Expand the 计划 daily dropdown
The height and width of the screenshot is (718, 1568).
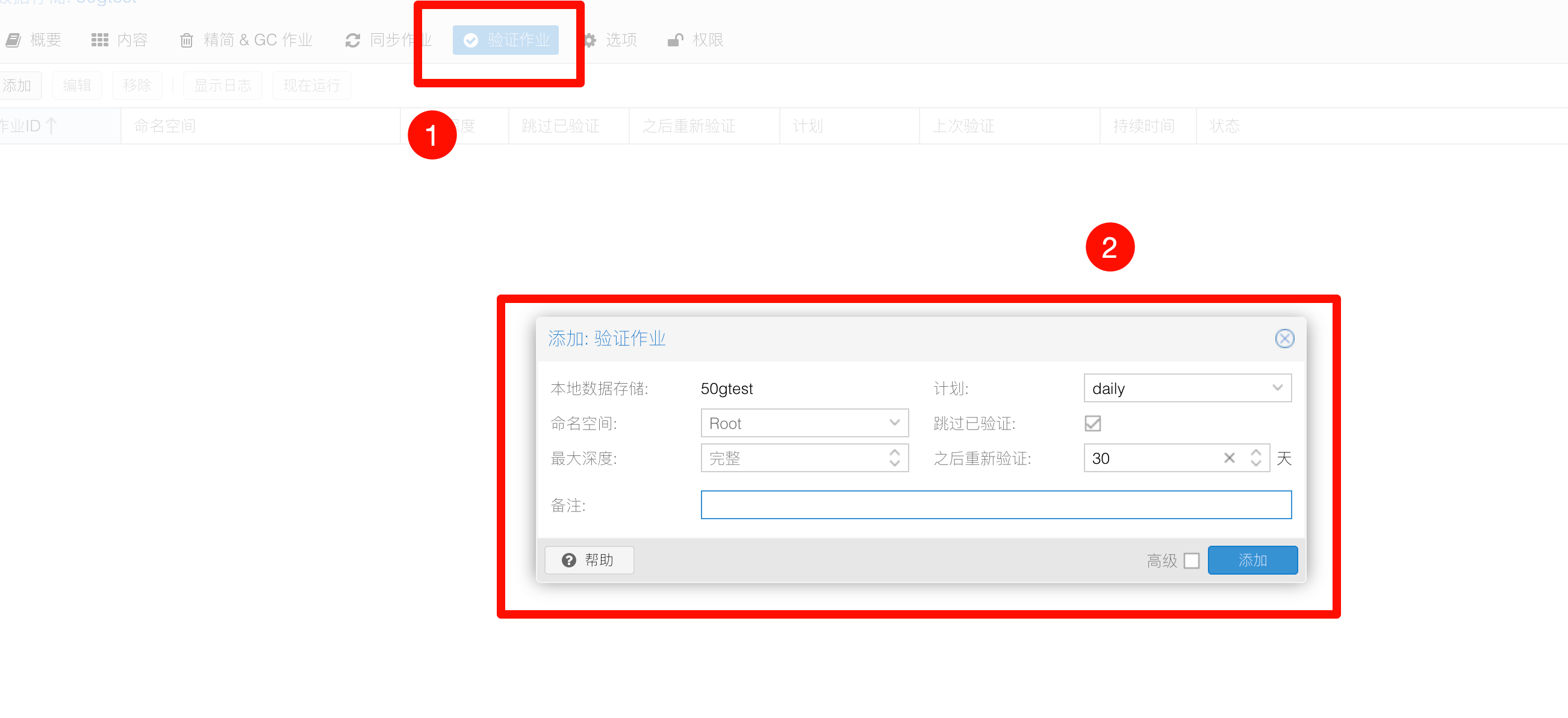point(1277,388)
